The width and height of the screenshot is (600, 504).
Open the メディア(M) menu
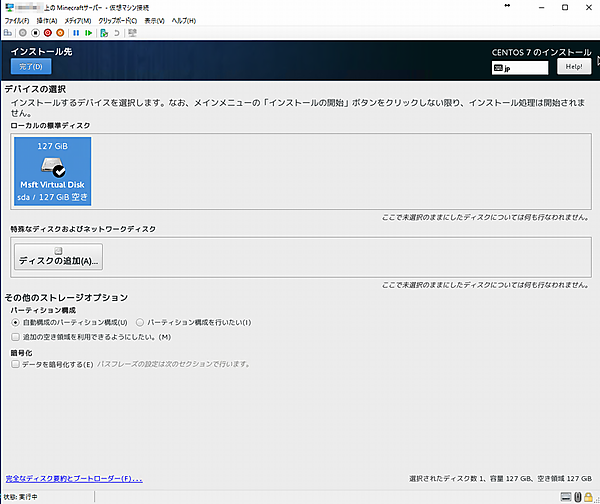click(x=79, y=20)
